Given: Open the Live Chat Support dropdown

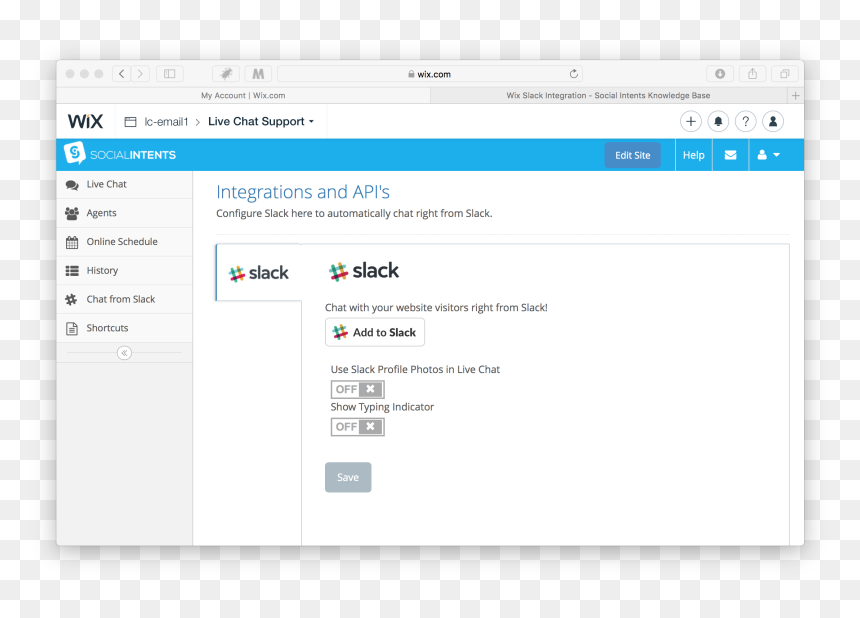Looking at the screenshot, I should click(x=261, y=121).
